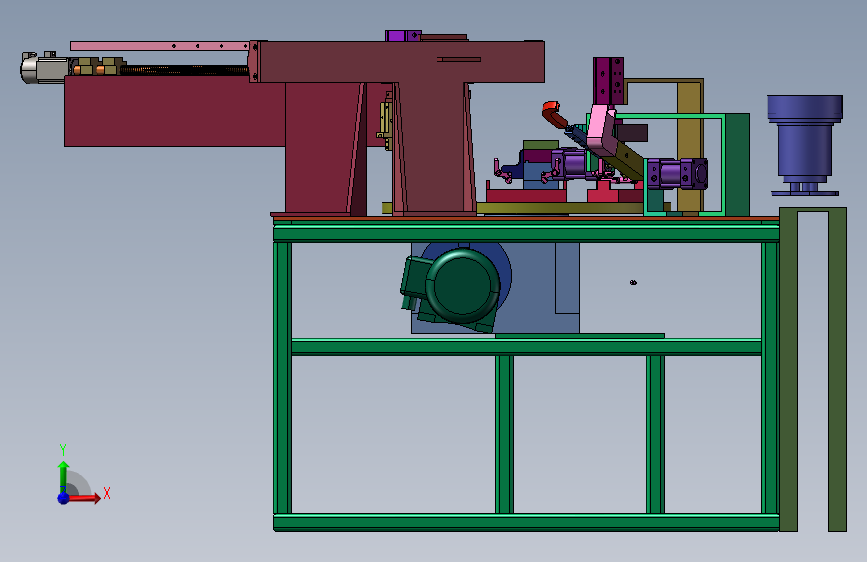Click the red X axis arrow of the triad
The width and height of the screenshot is (867, 562).
coord(83,498)
